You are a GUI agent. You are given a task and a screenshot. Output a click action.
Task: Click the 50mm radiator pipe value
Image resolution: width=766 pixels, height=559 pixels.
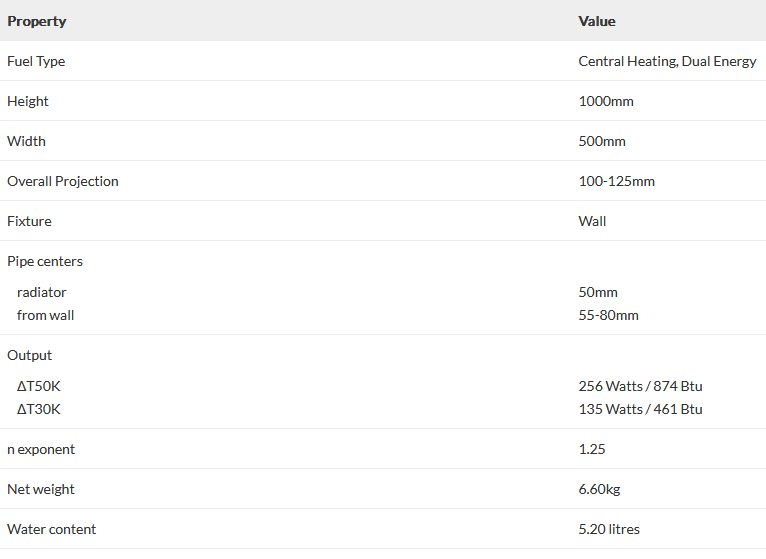(598, 292)
